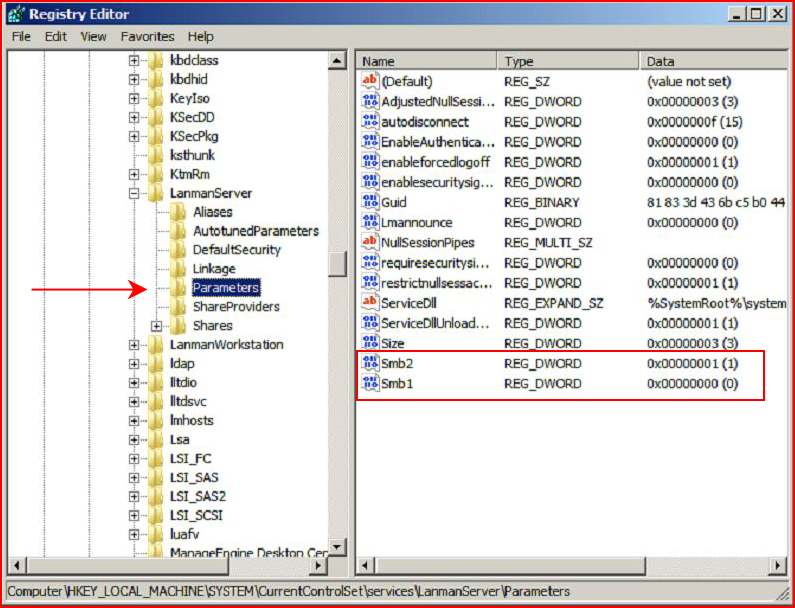Image resolution: width=795 pixels, height=608 pixels.
Task: Click the autodisconnect DWORD icon
Action: point(370,122)
